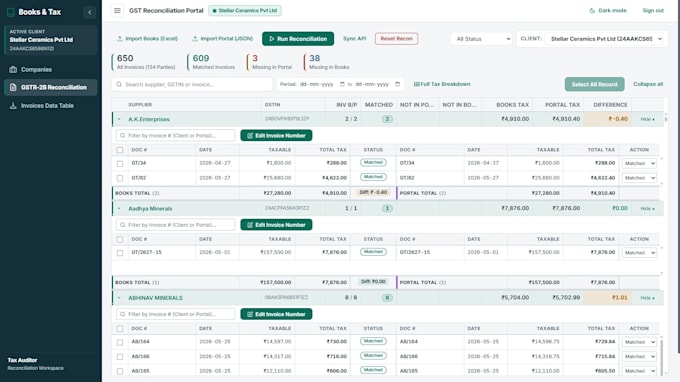Click the Reset Recon button
Screen dimensions: 680x382
coord(396,39)
